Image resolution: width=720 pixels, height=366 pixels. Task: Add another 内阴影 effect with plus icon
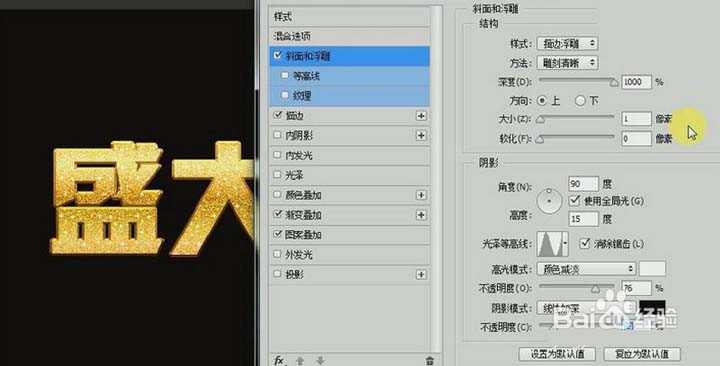click(421, 135)
